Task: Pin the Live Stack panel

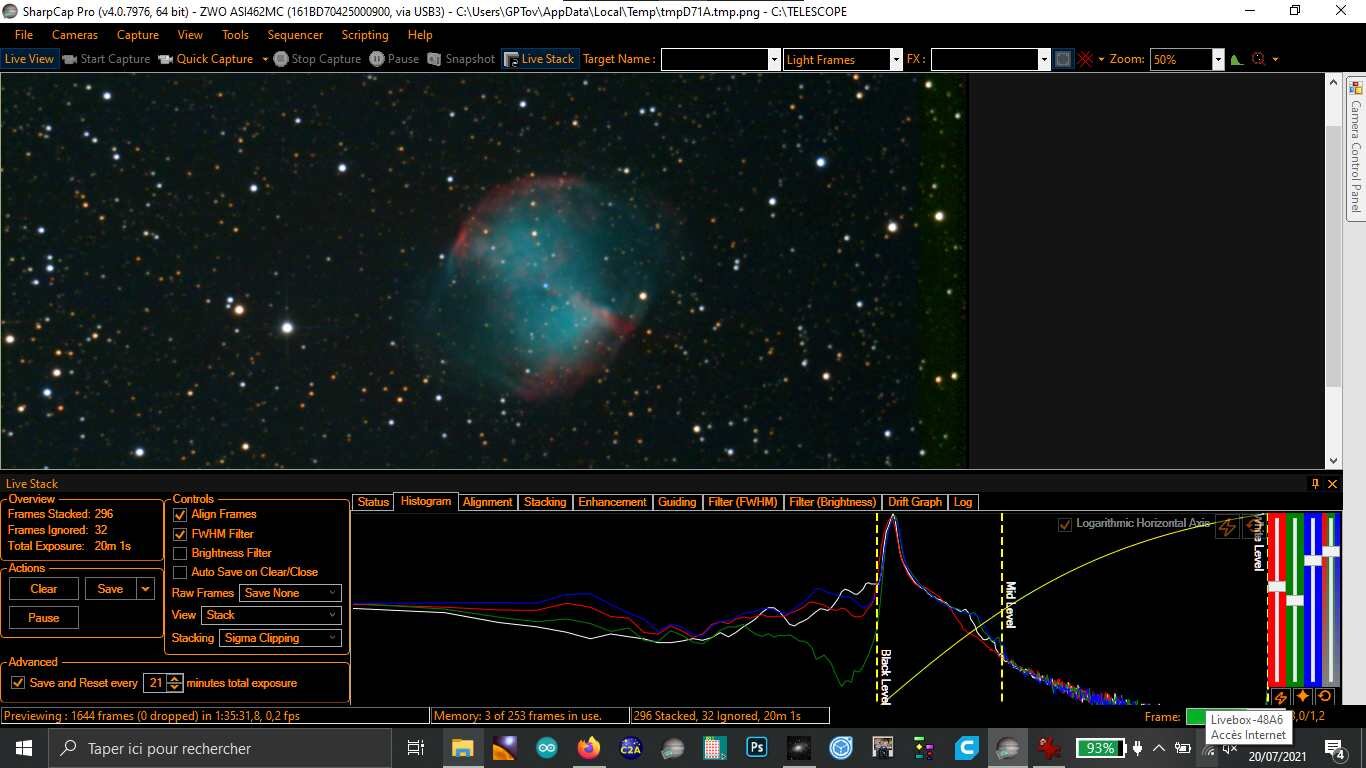Action: tap(1315, 484)
